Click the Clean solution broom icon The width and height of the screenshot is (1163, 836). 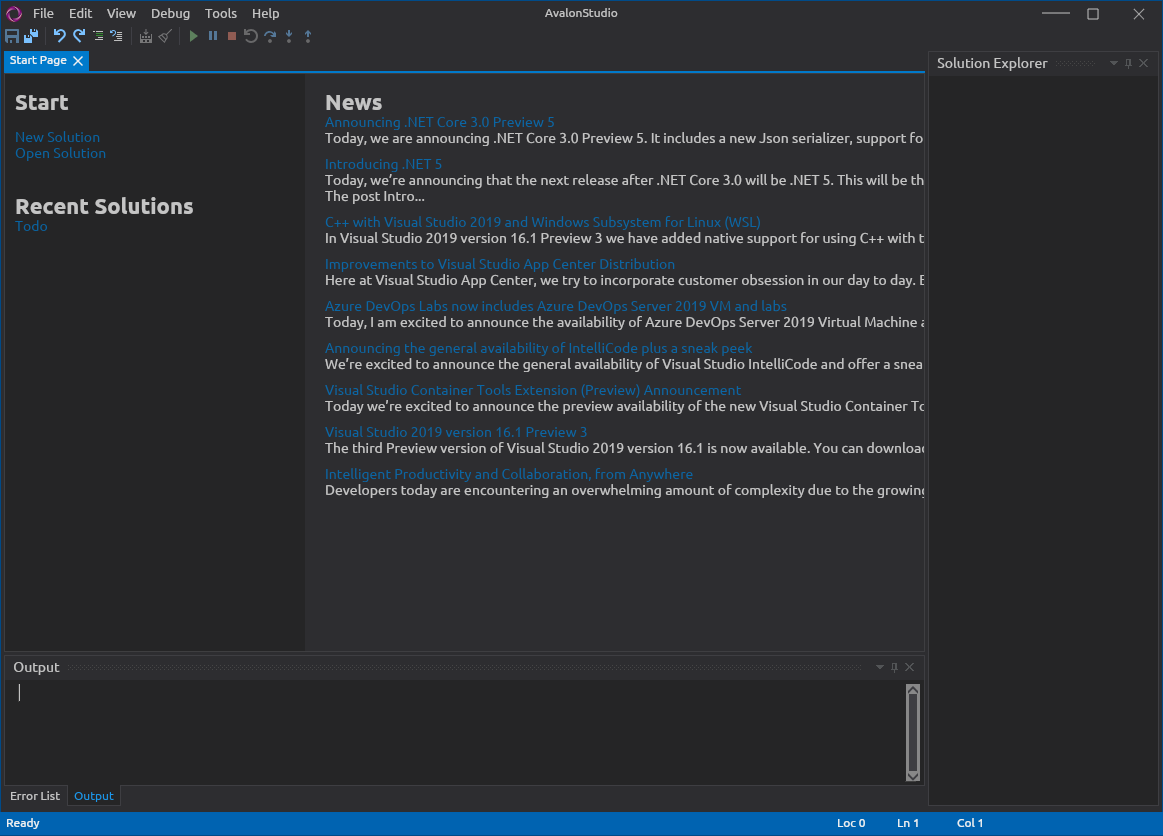click(x=165, y=35)
